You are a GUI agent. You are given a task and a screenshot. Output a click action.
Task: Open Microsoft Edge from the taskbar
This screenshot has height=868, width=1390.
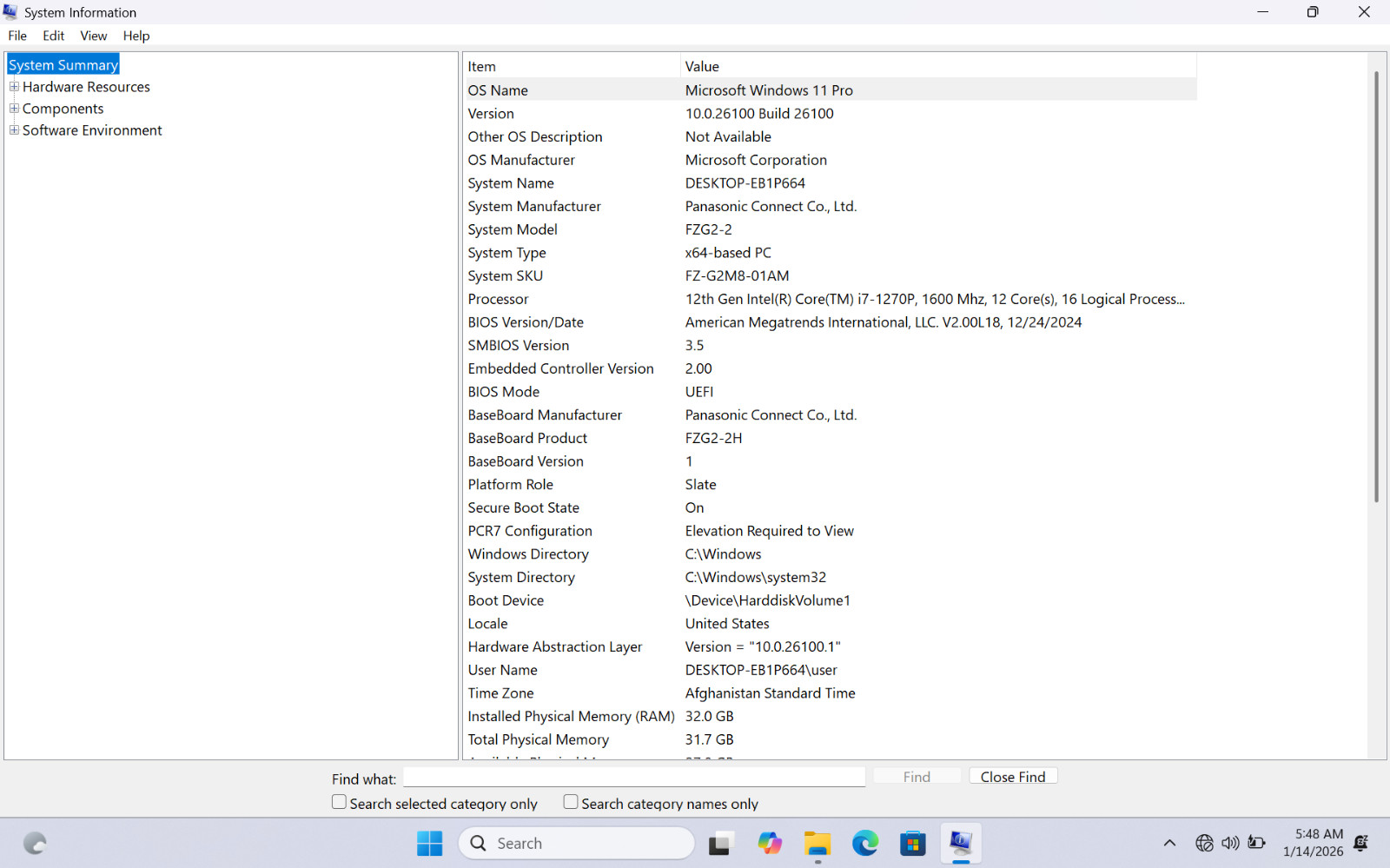[x=865, y=843]
